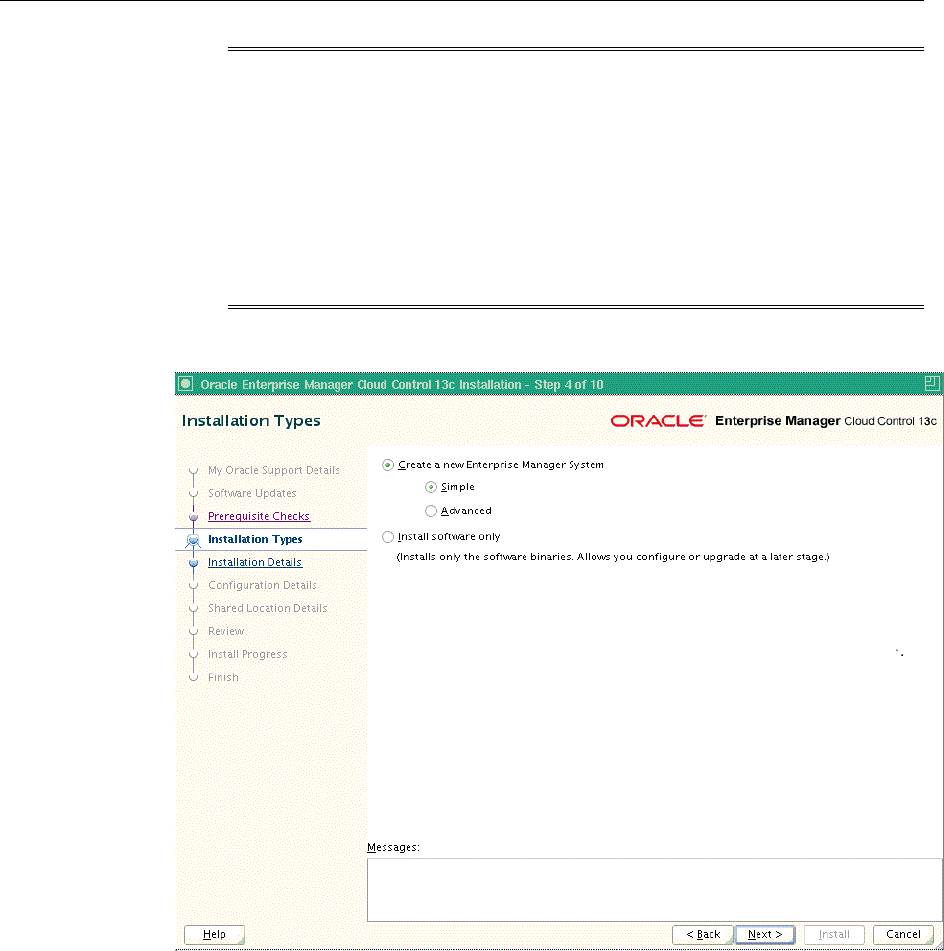
Task: Go back with the Back button
Action: [703, 935]
